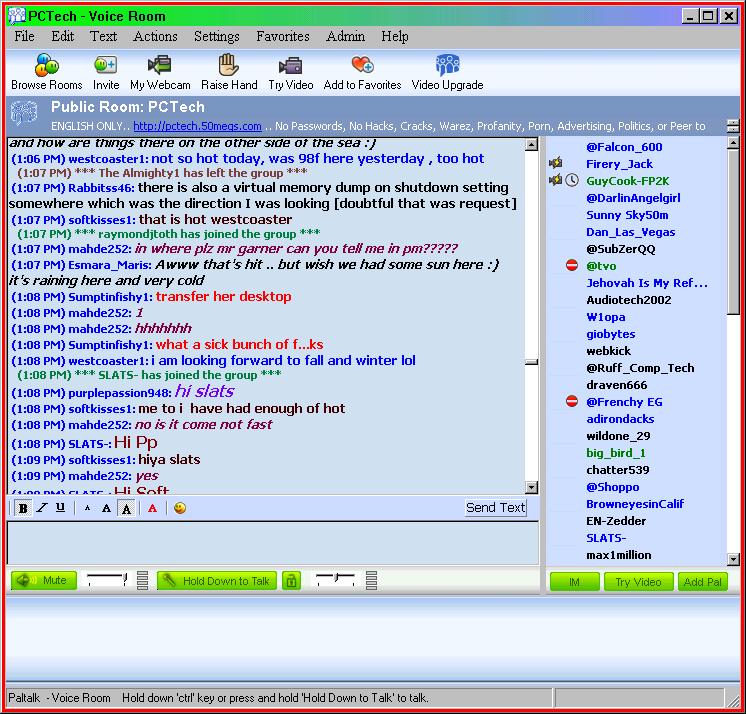Open the smiley emoticon picker
The image size is (746, 714).
tap(180, 508)
